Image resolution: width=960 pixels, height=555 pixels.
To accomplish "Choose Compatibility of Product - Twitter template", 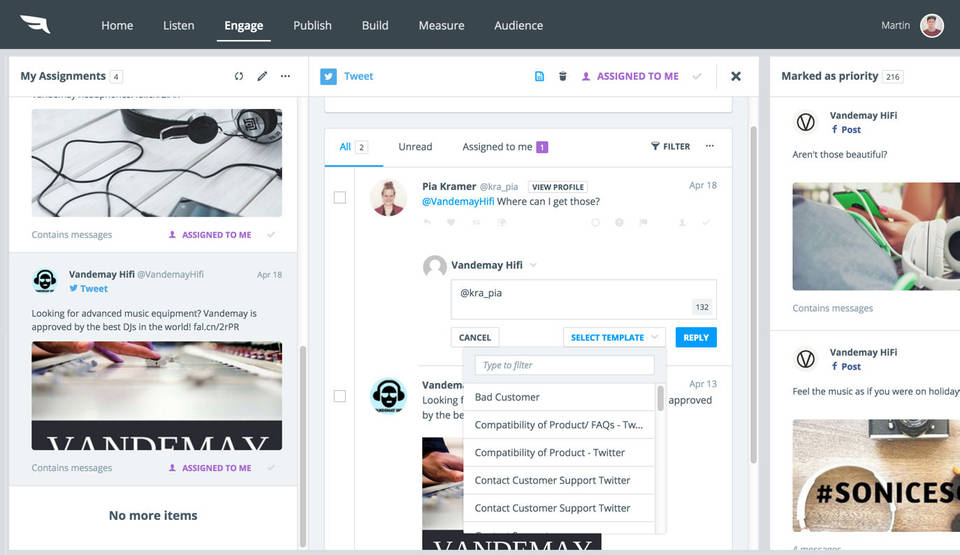I will (x=560, y=452).
